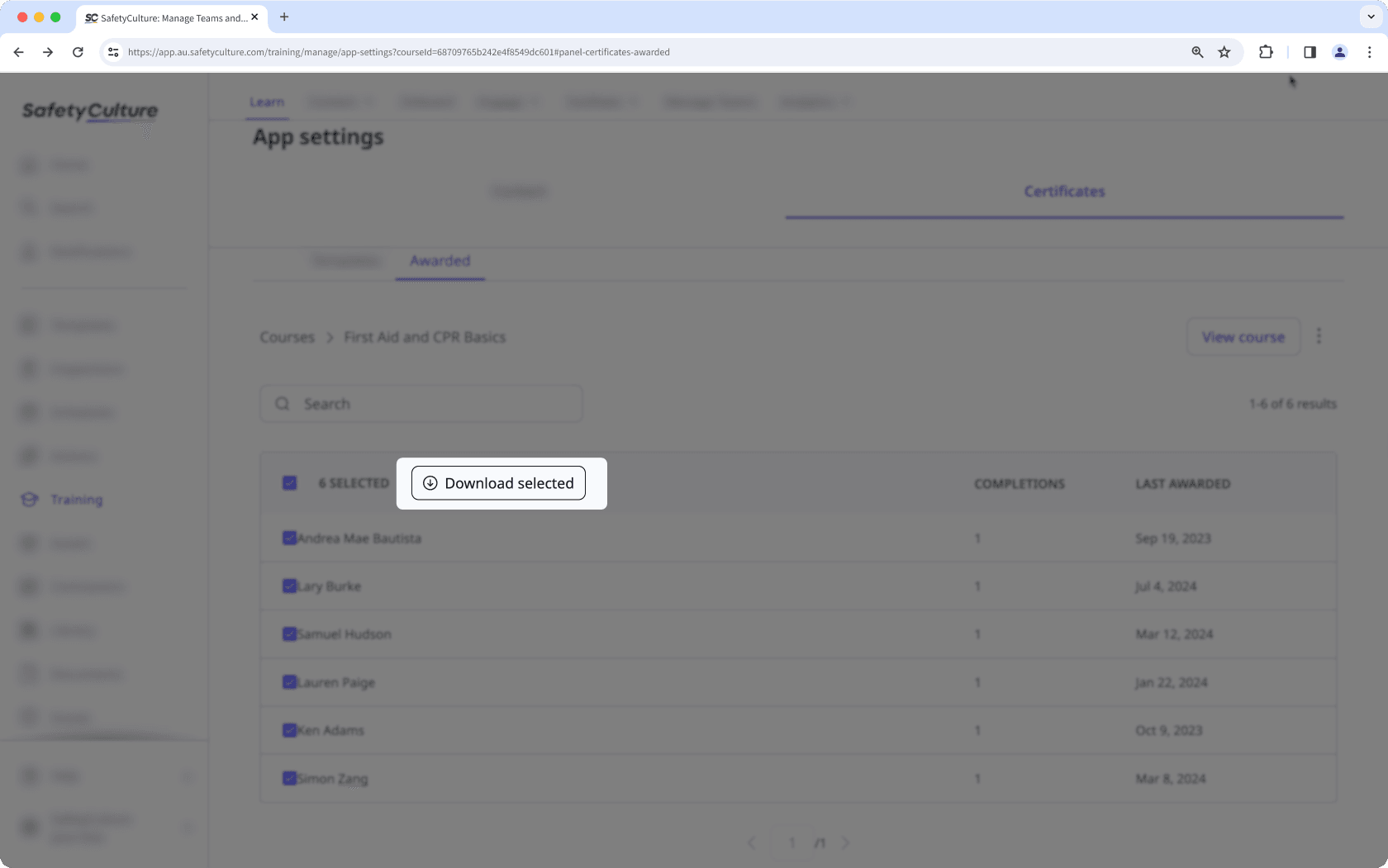Viewport: 1388px width, 868px height.
Task: Bookmark the page using the star icon
Action: (1224, 51)
